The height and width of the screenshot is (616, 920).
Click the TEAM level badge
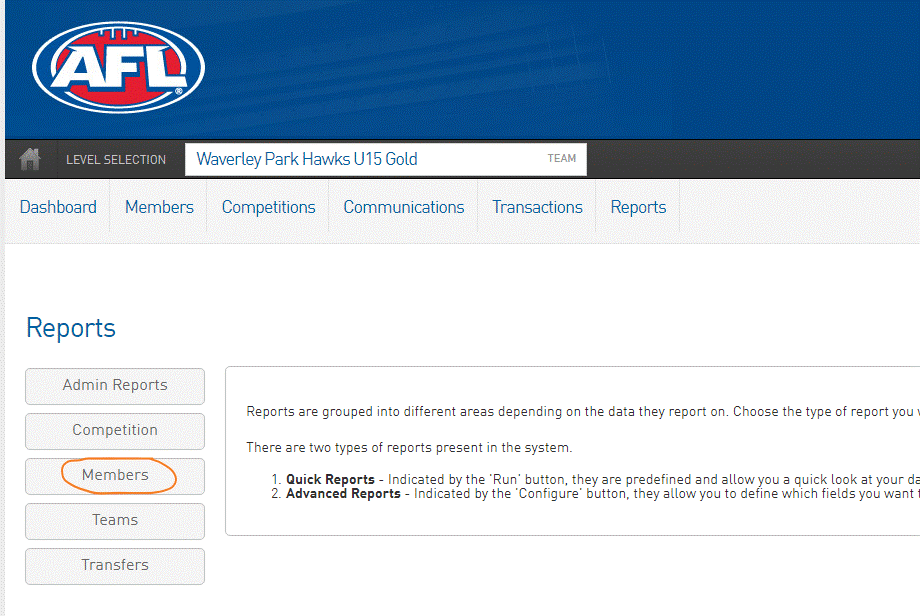tap(561, 159)
